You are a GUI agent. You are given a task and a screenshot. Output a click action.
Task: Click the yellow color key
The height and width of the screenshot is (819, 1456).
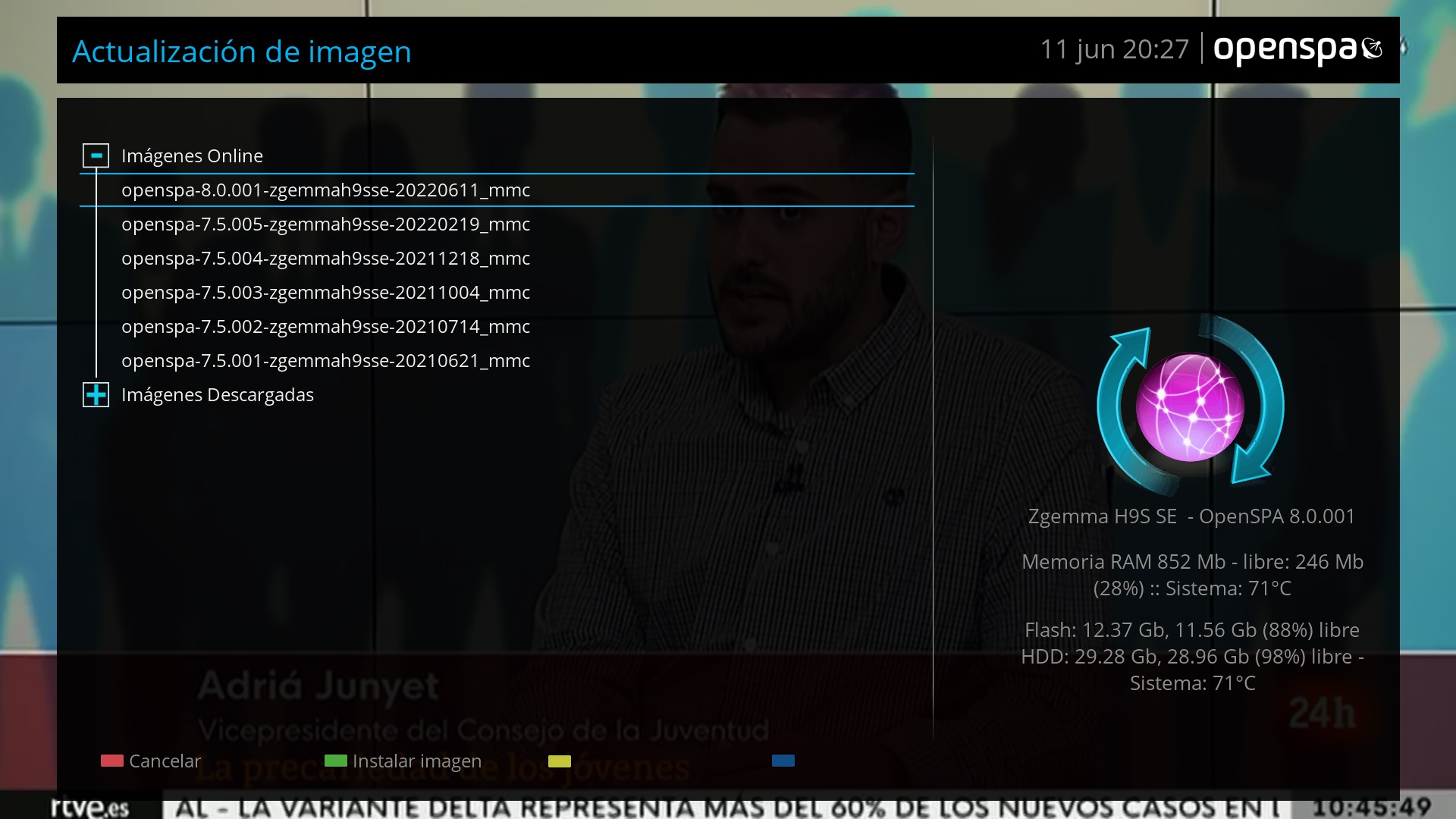click(x=559, y=761)
